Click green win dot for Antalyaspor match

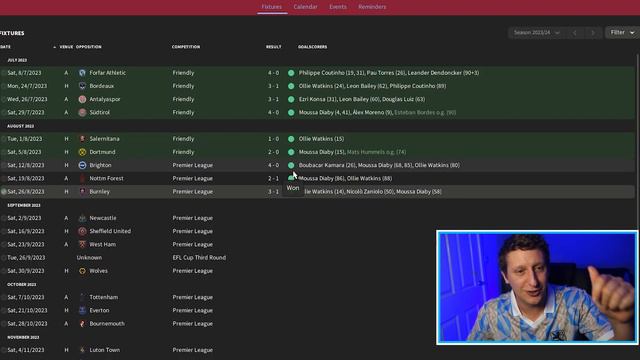coord(291,99)
